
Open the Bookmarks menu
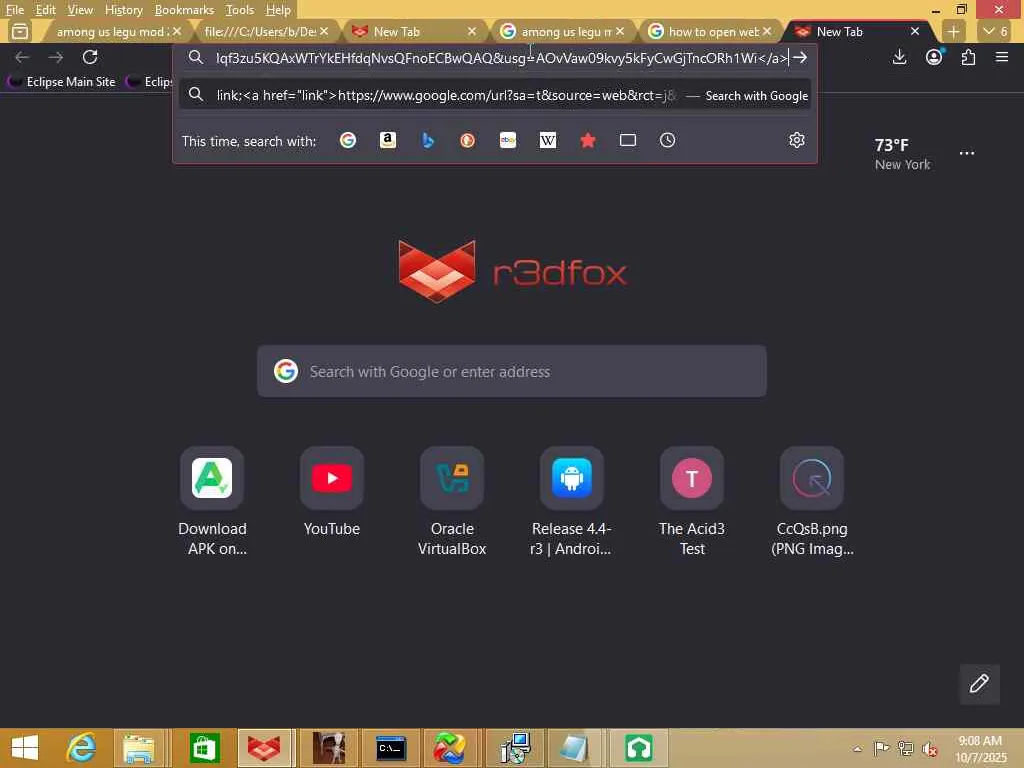coord(184,10)
